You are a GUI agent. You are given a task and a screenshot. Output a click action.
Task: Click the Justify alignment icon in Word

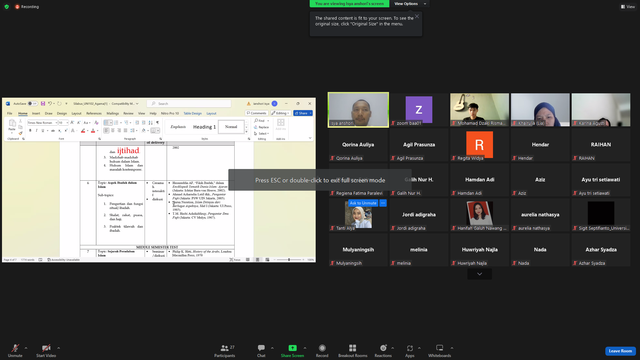pyautogui.click(x=125, y=131)
